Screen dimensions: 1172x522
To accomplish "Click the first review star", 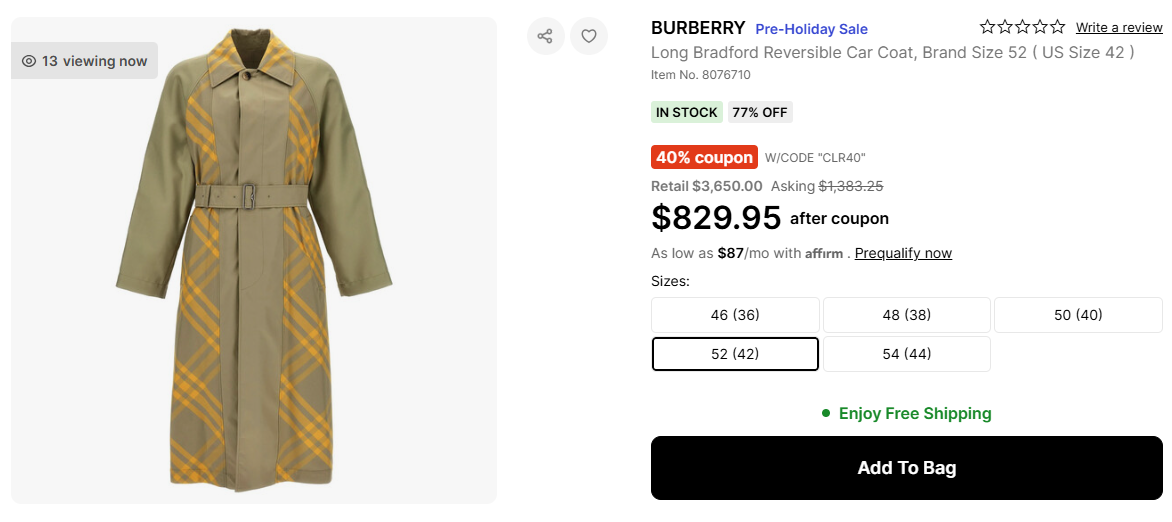I will coord(988,27).
